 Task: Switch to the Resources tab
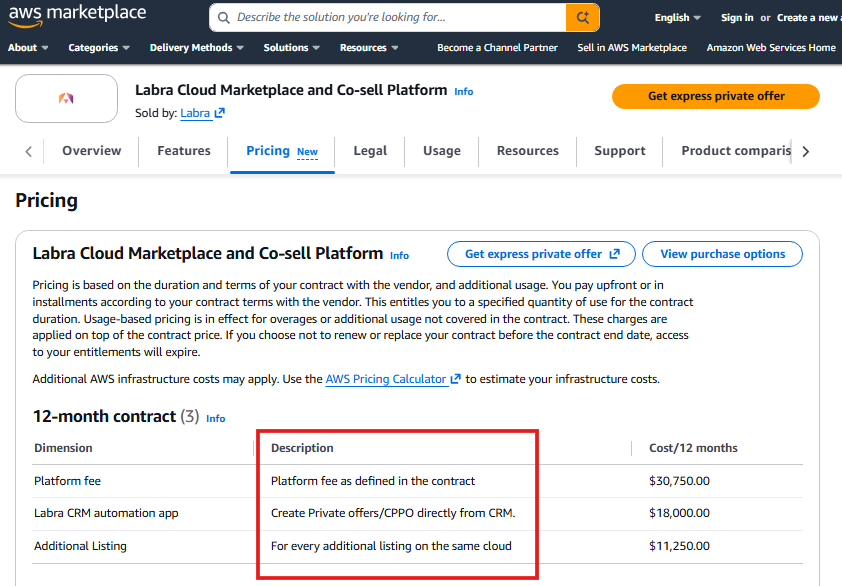(x=528, y=151)
